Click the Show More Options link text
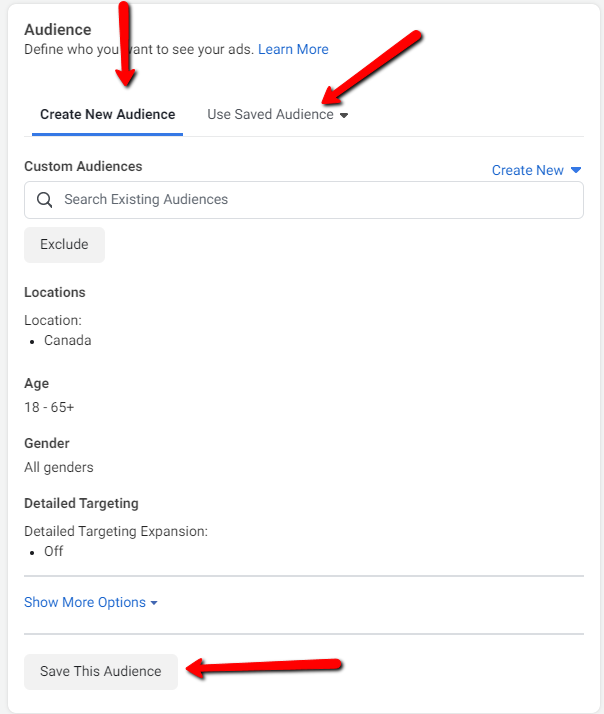This screenshot has width=604, height=714. (x=84, y=603)
